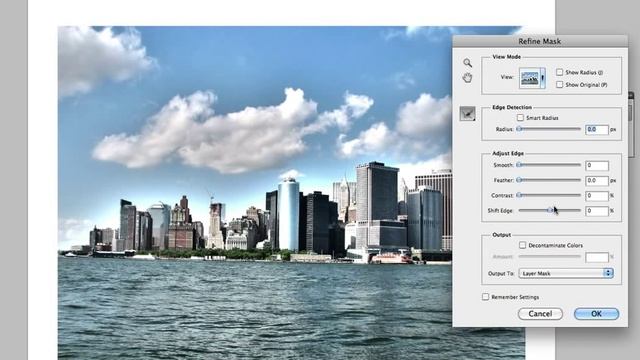This screenshot has width=640, height=360.
Task: Select the Zoom tool in Refine Mask
Action: (x=467, y=63)
